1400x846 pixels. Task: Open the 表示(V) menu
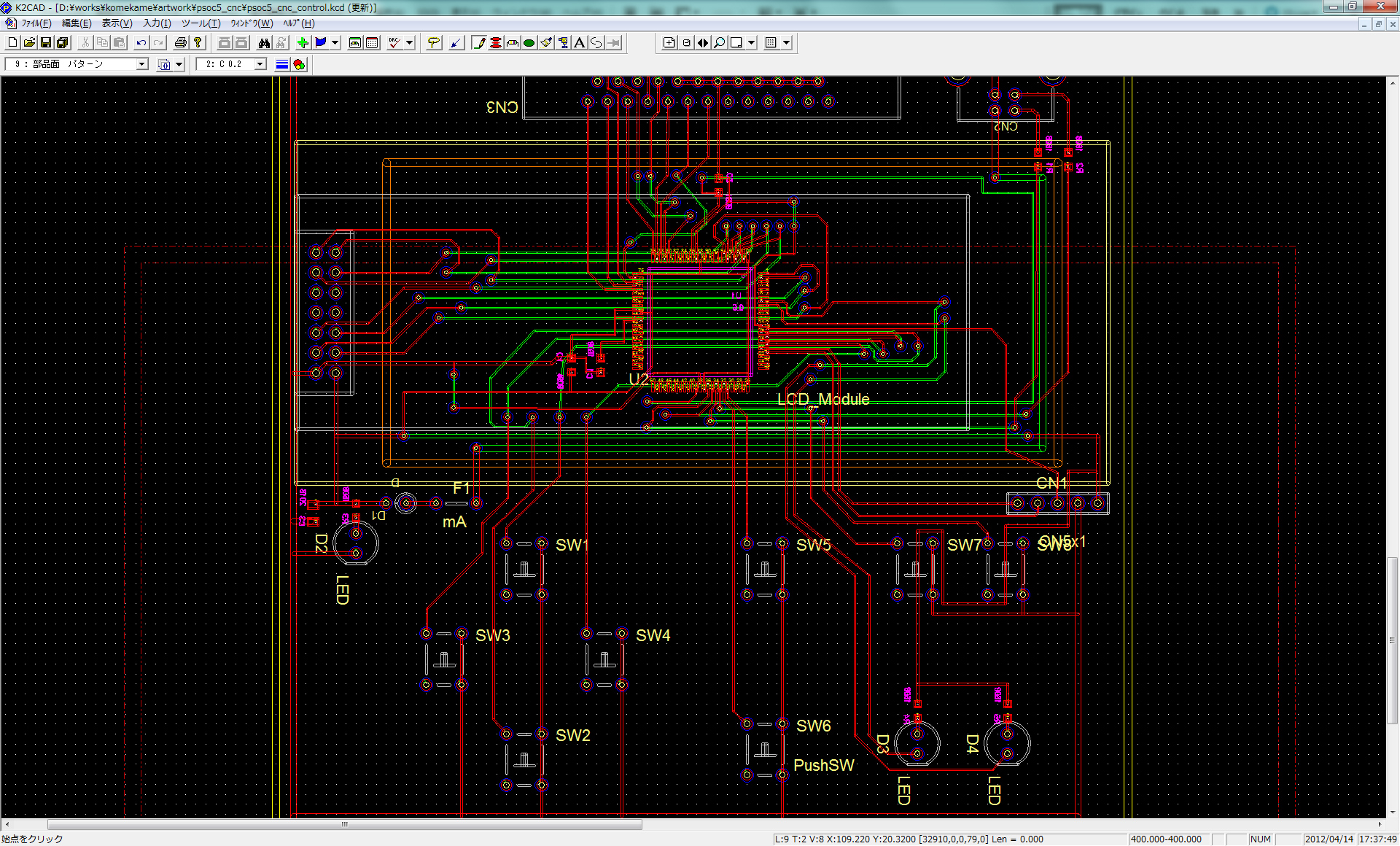117,23
